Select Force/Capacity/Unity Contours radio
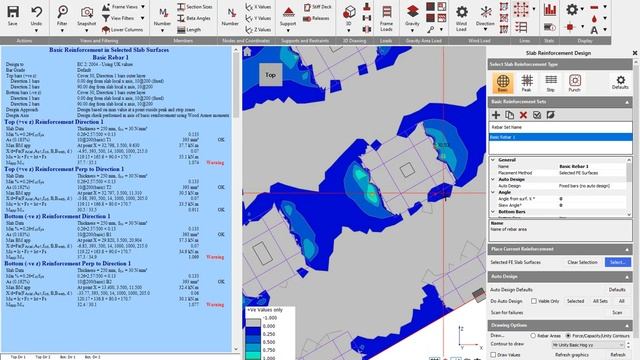The height and width of the screenshot is (360, 640). click(x=568, y=336)
